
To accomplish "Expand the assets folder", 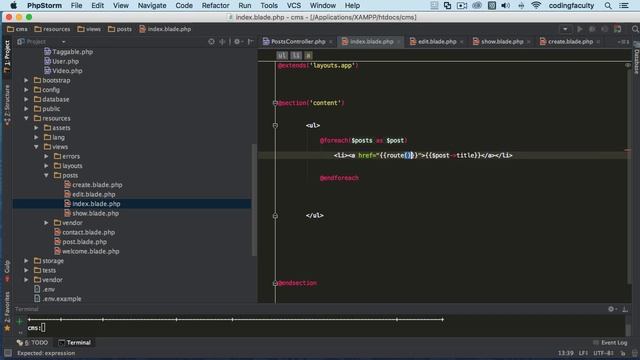I will coord(36,128).
